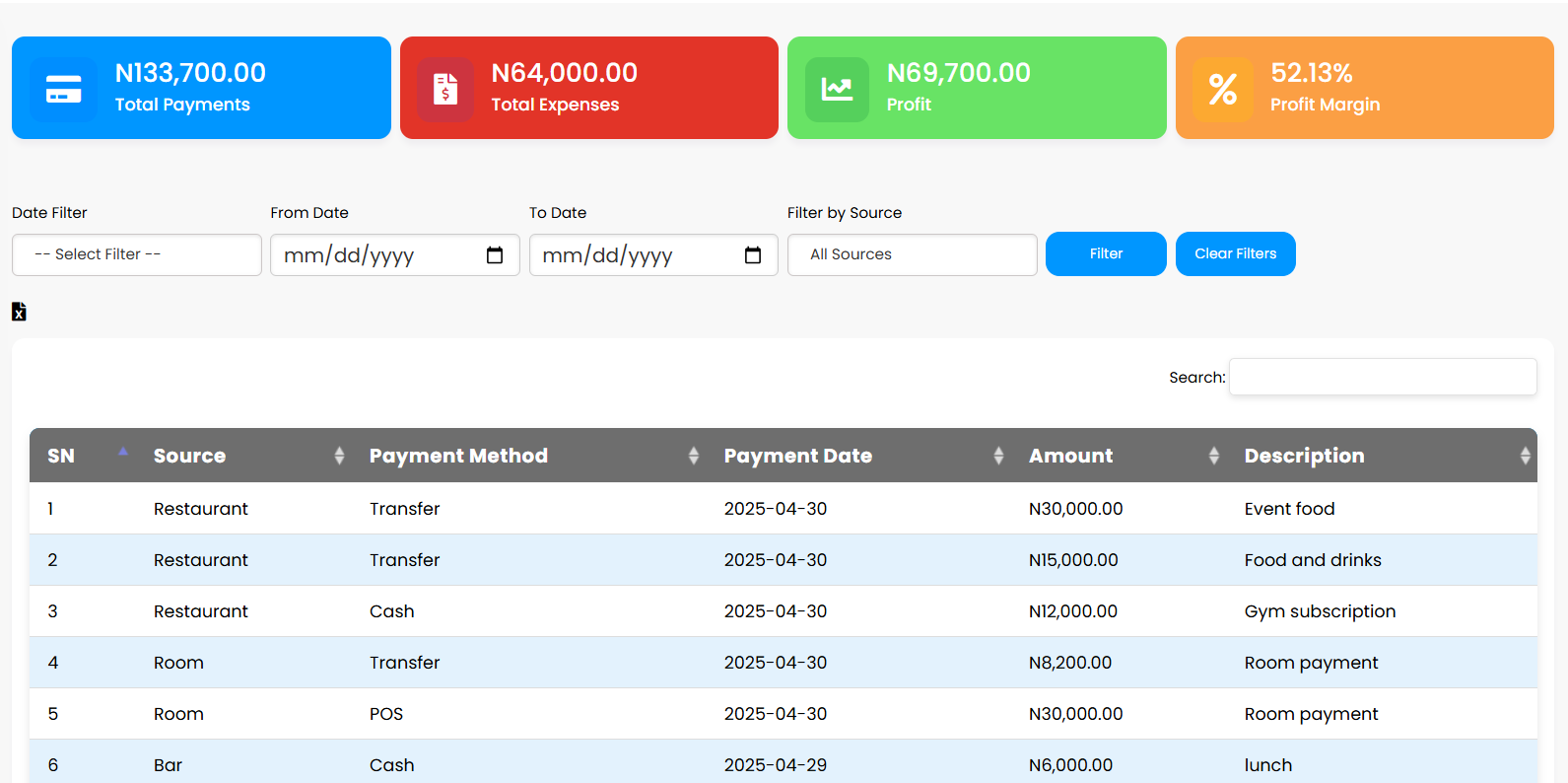Open the From Date calendar picker icon

(495, 255)
